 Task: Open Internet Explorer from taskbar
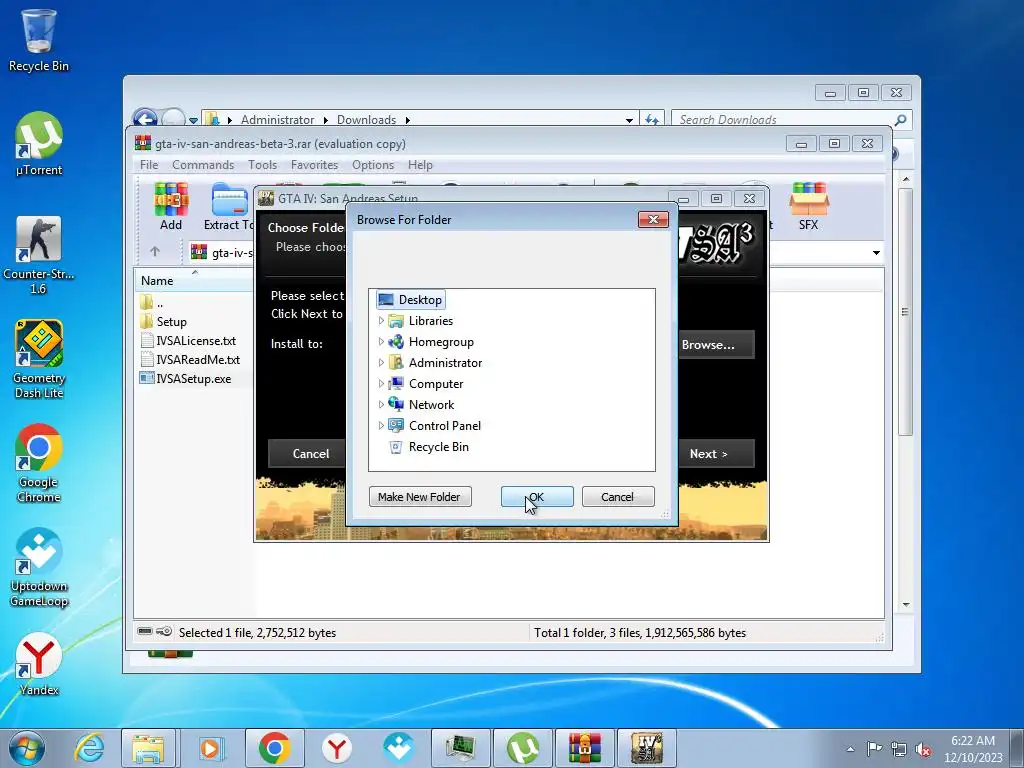(89, 748)
